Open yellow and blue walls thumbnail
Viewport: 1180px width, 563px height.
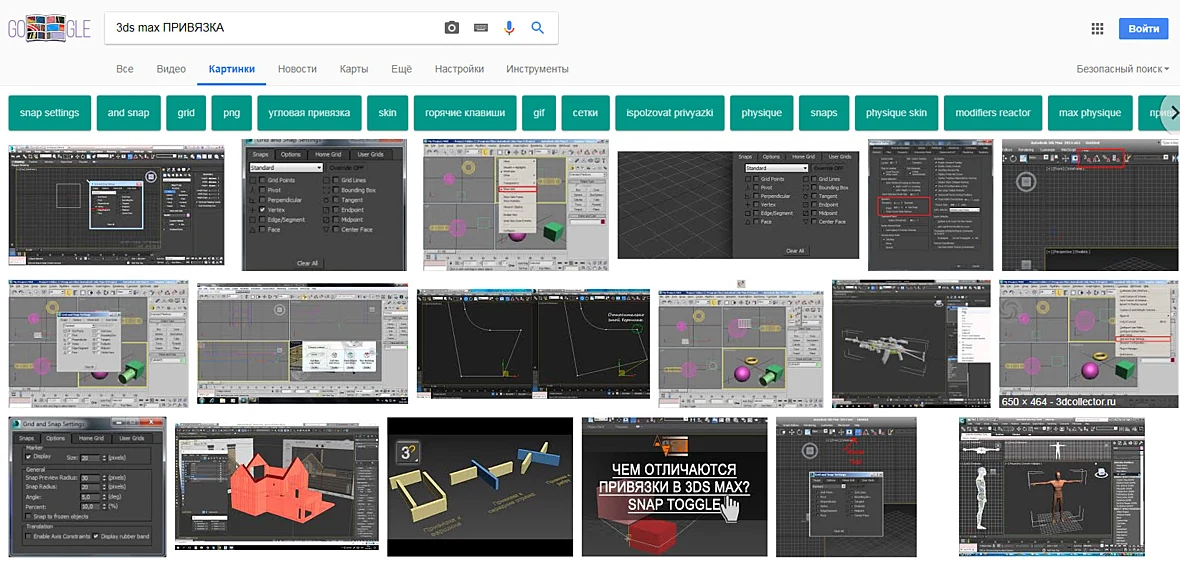[480, 487]
